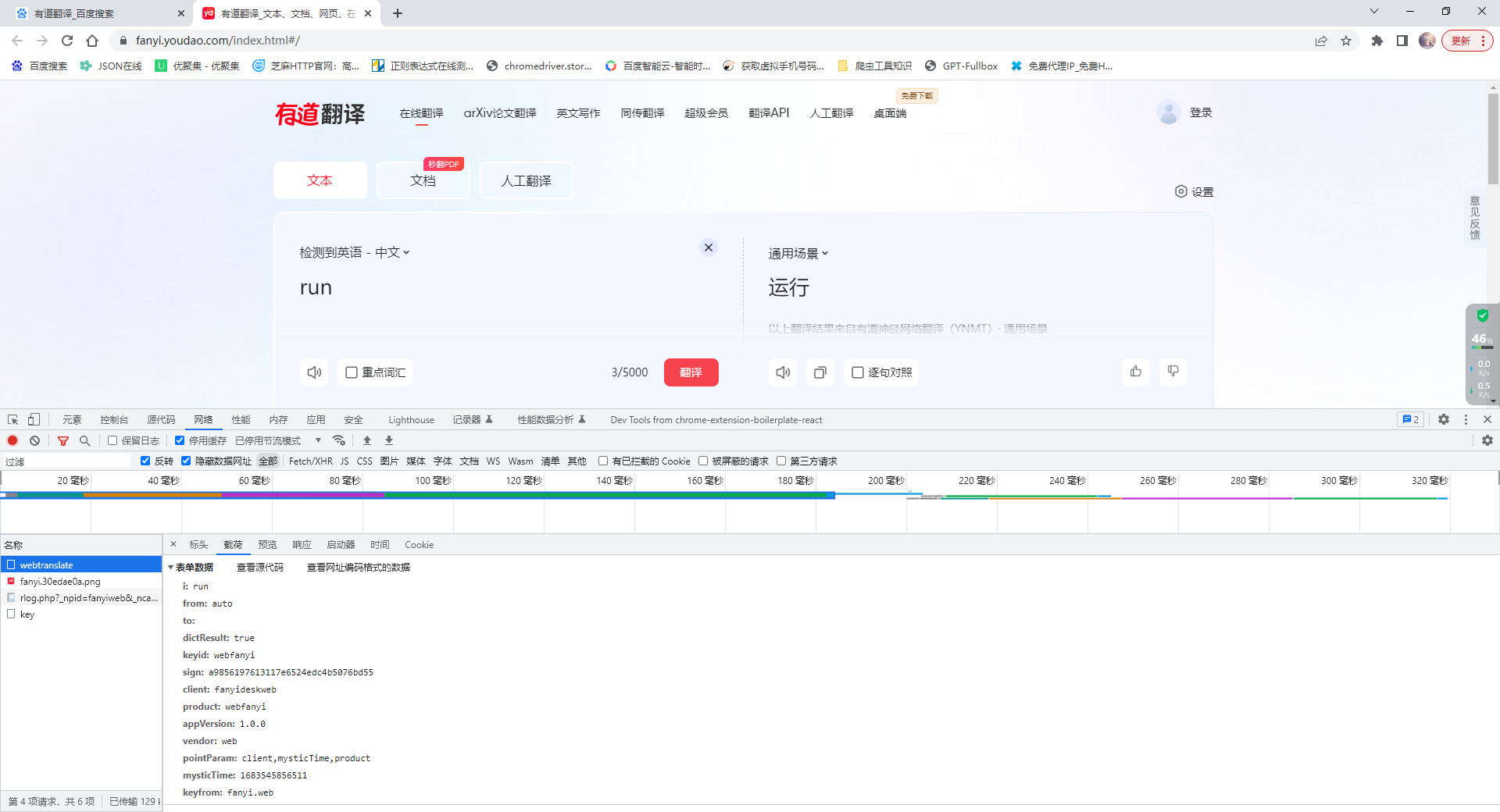Go to the browser home page
Screen dimensions: 1500x812
pos(92,41)
